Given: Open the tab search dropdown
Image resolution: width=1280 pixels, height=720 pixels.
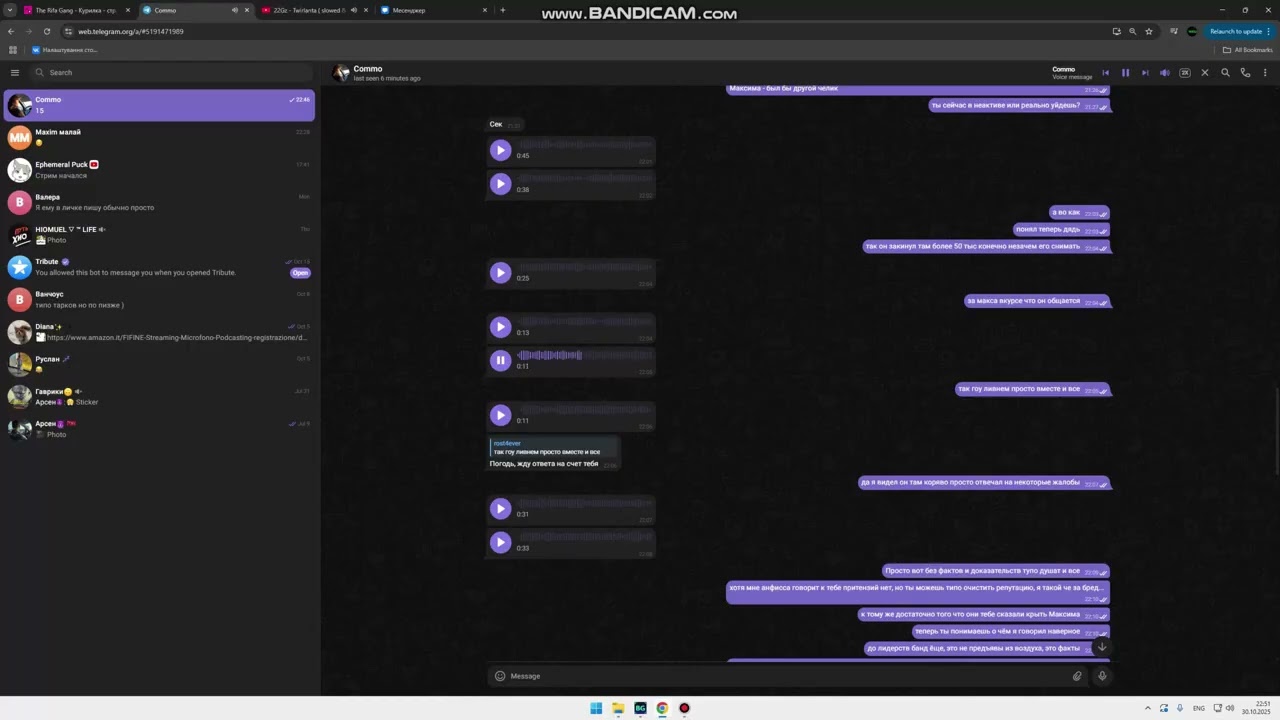Looking at the screenshot, I should point(9,10).
